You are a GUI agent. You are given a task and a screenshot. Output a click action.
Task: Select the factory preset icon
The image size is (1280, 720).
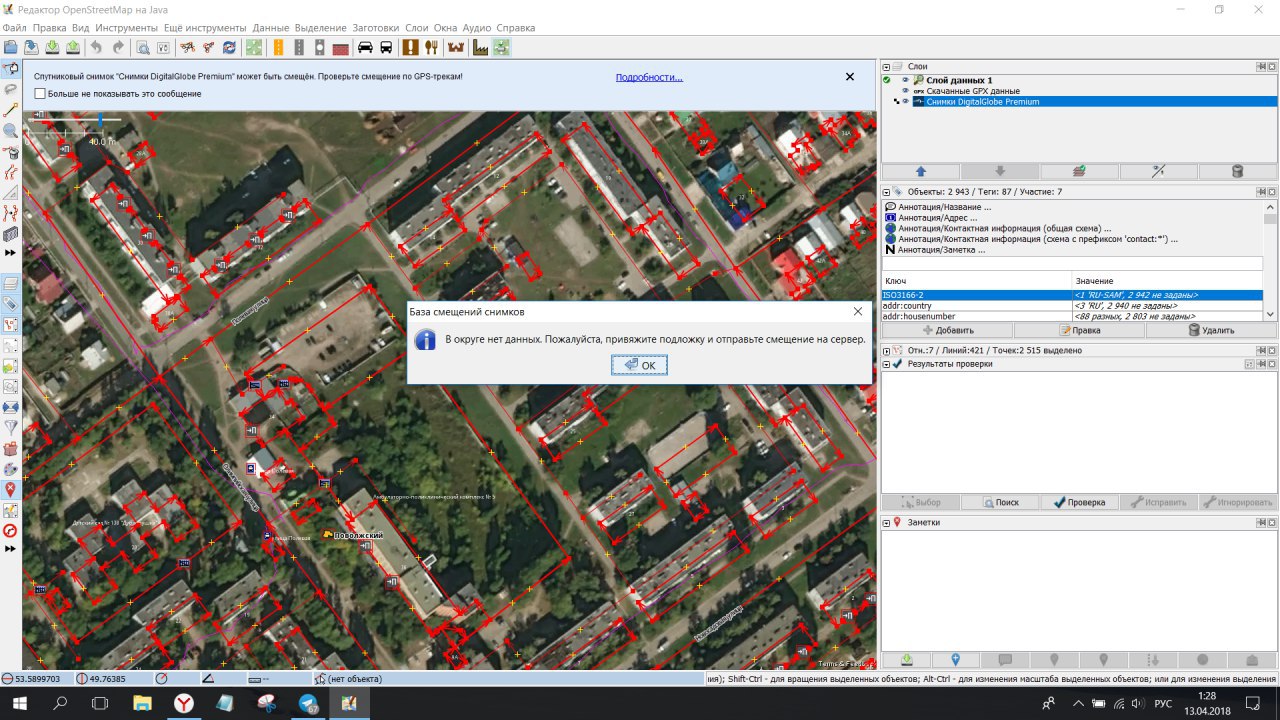coord(480,47)
